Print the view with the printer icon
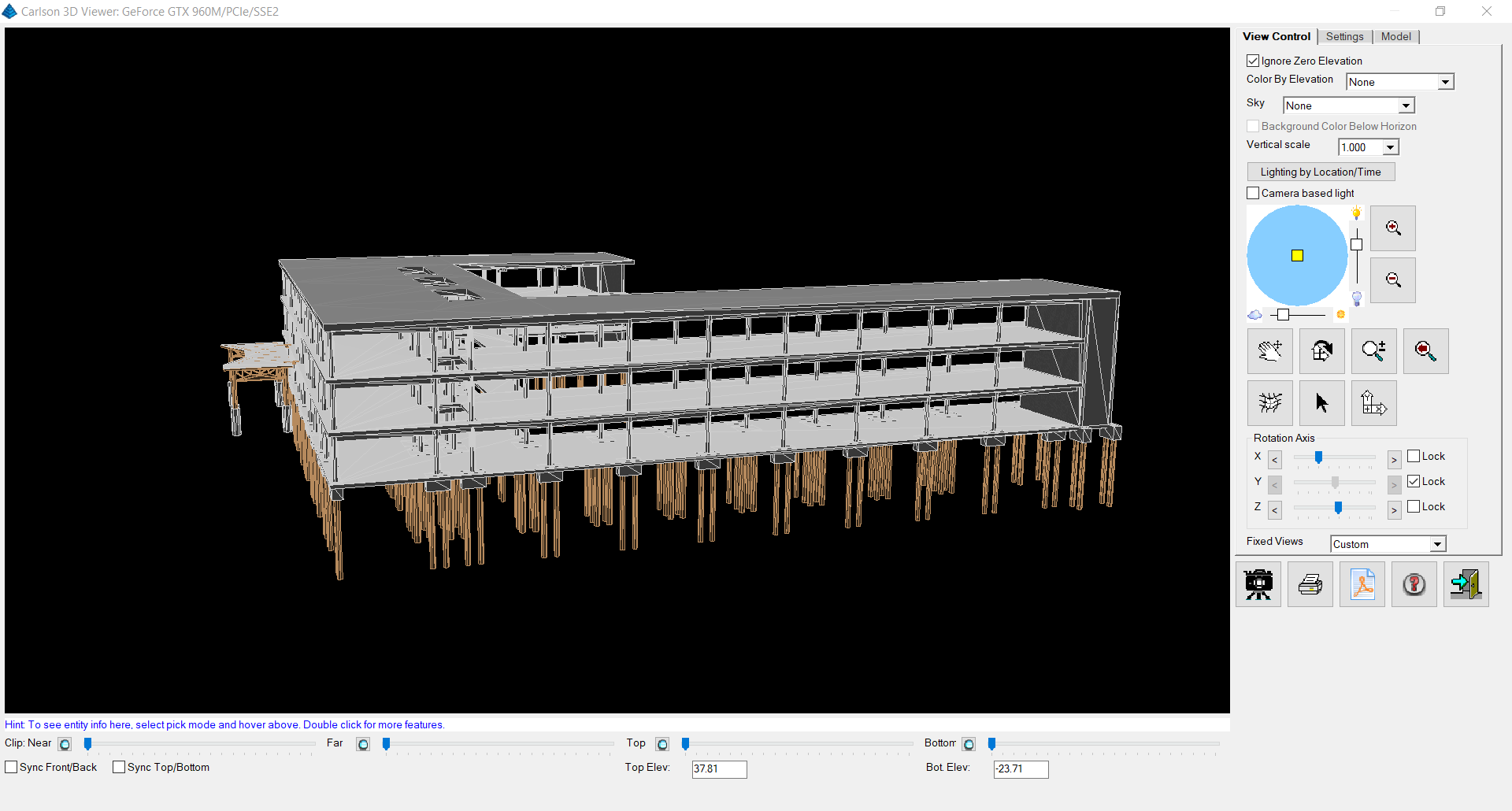 click(x=1310, y=584)
